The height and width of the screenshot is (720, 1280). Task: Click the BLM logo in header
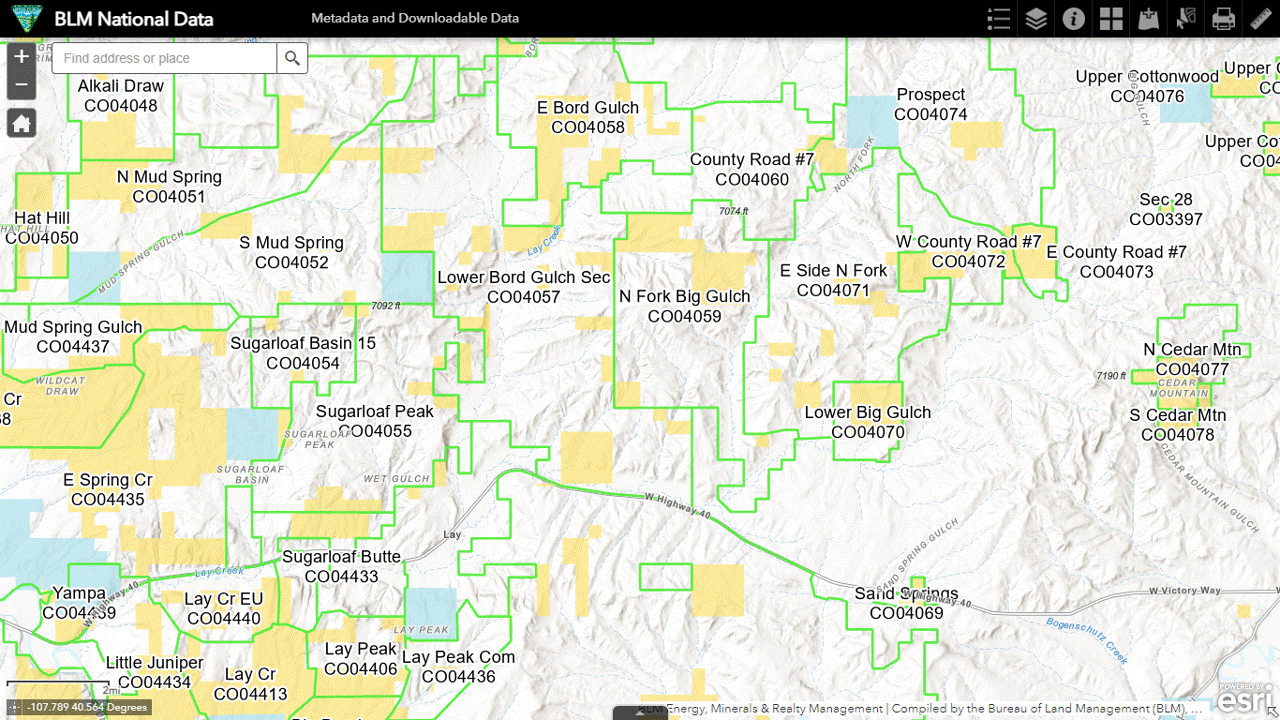(x=22, y=19)
